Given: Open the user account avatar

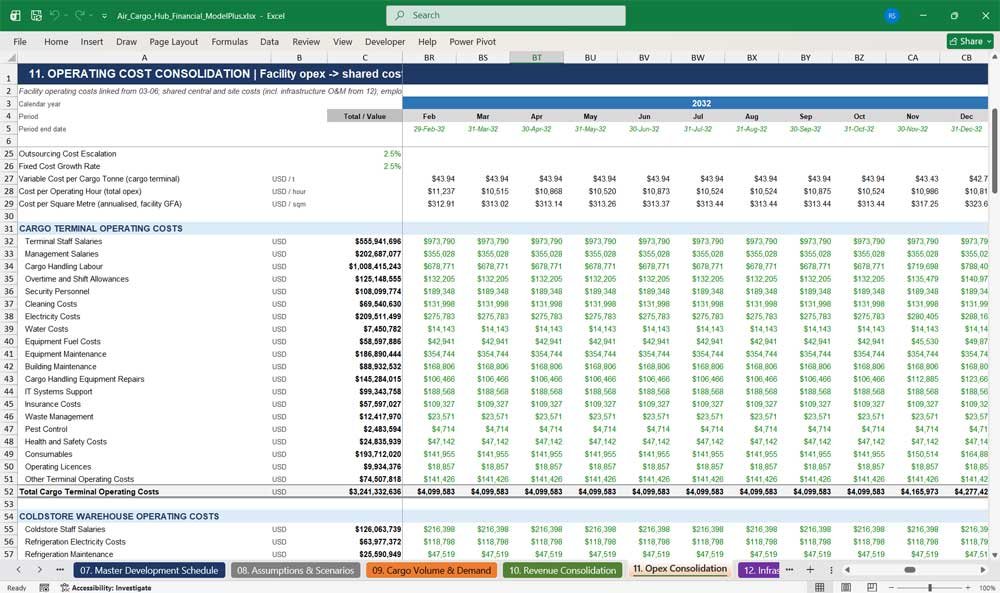Looking at the screenshot, I should coord(892,15).
